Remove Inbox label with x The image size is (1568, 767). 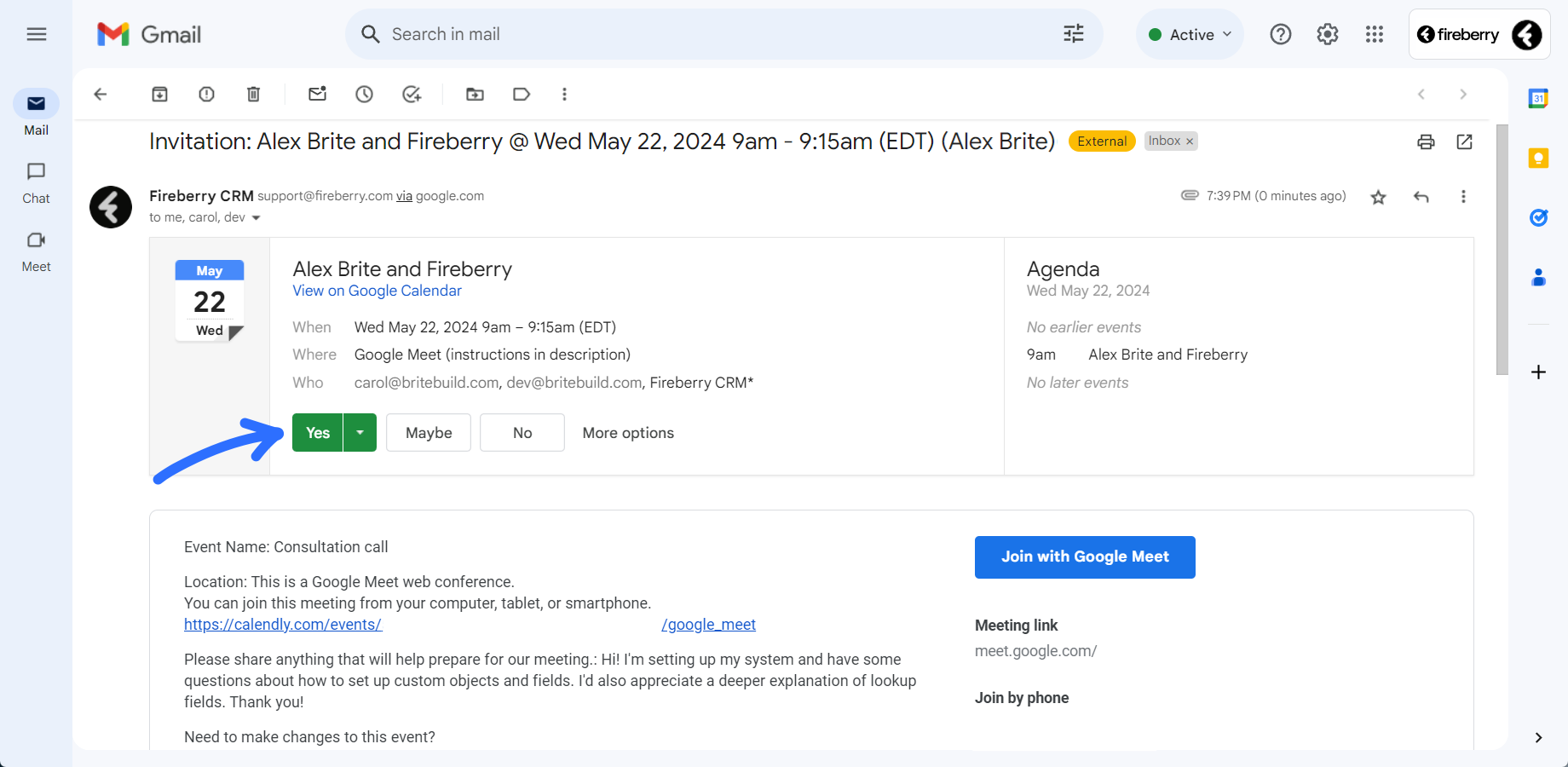pyautogui.click(x=1190, y=141)
